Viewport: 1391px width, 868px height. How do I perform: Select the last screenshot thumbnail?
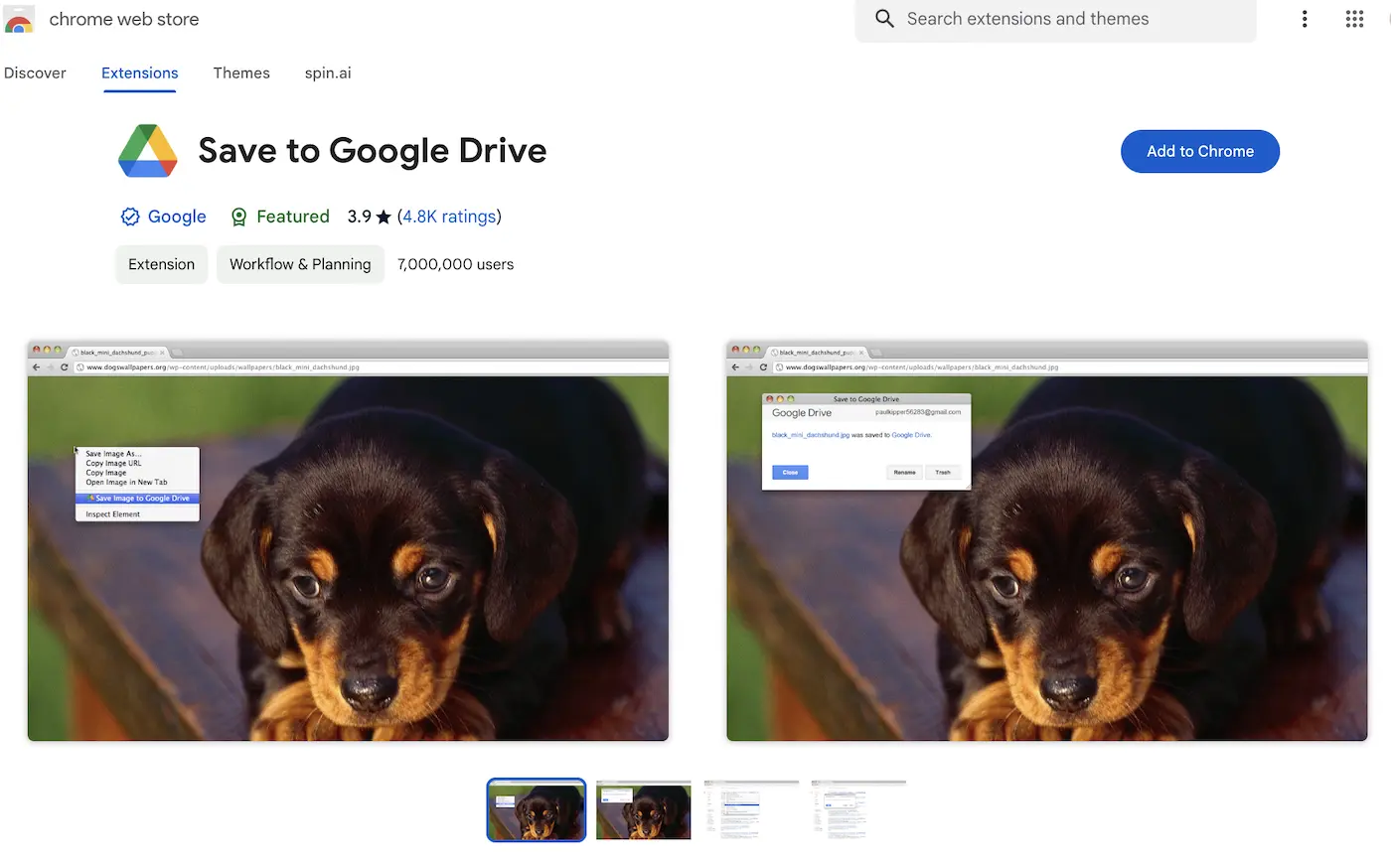pos(857,809)
